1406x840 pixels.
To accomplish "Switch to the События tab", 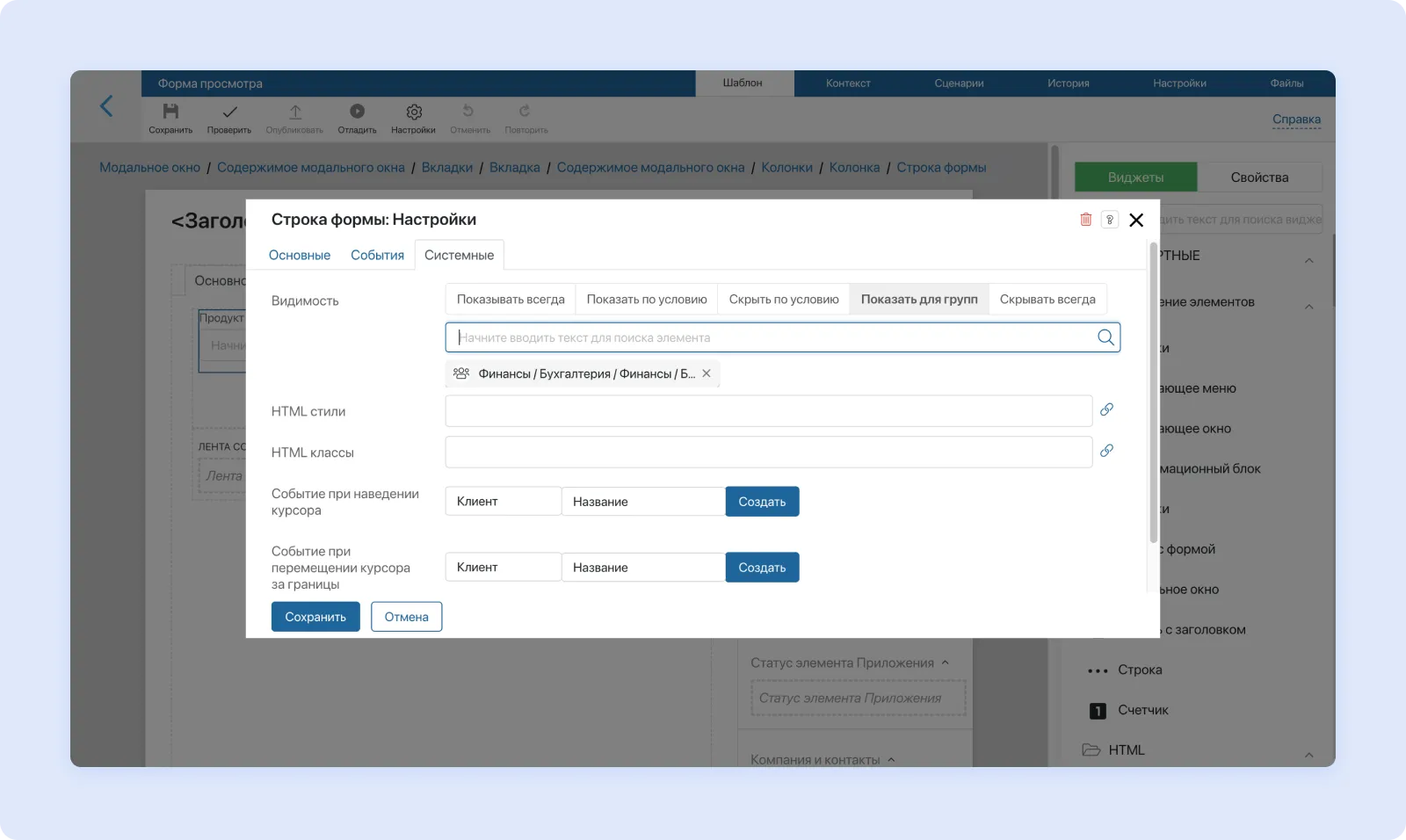I will click(377, 256).
